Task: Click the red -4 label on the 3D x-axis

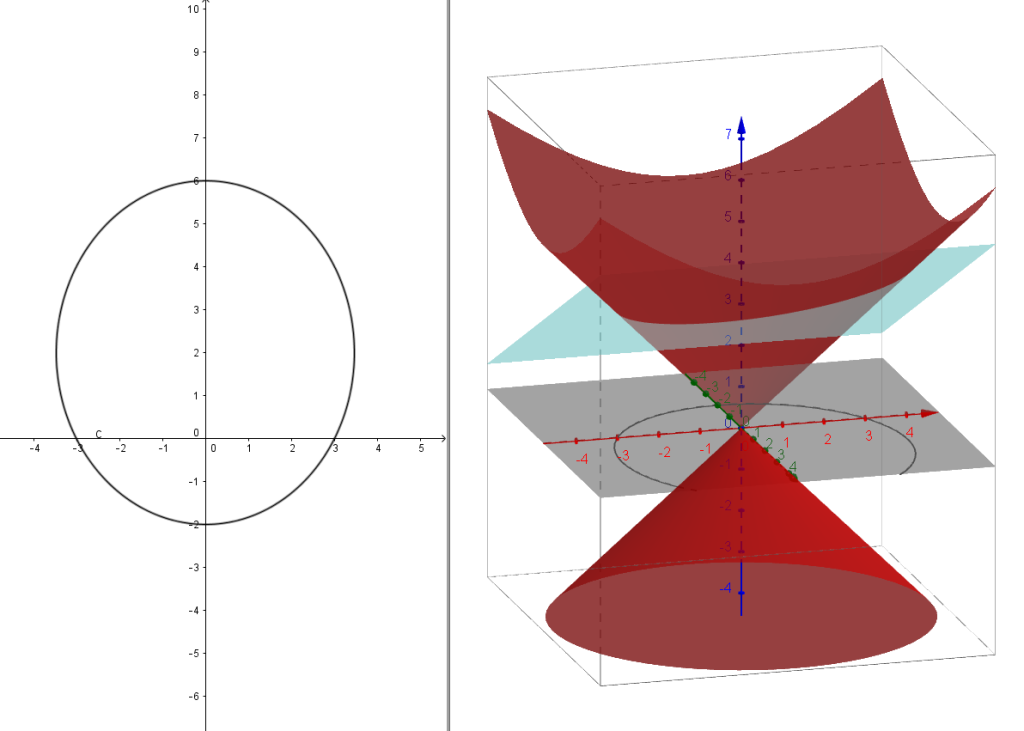Action: [x=581, y=459]
